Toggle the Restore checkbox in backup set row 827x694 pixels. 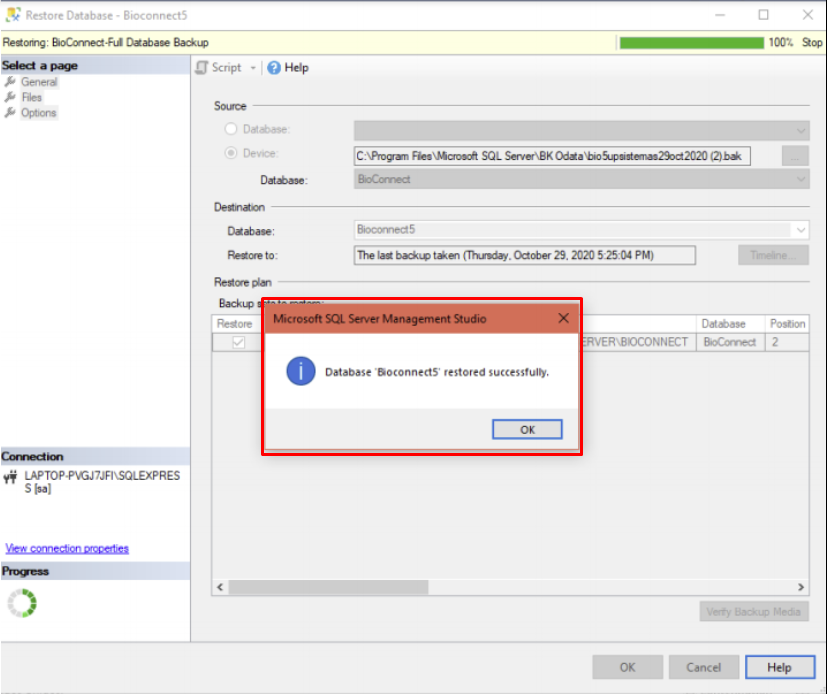click(238, 342)
